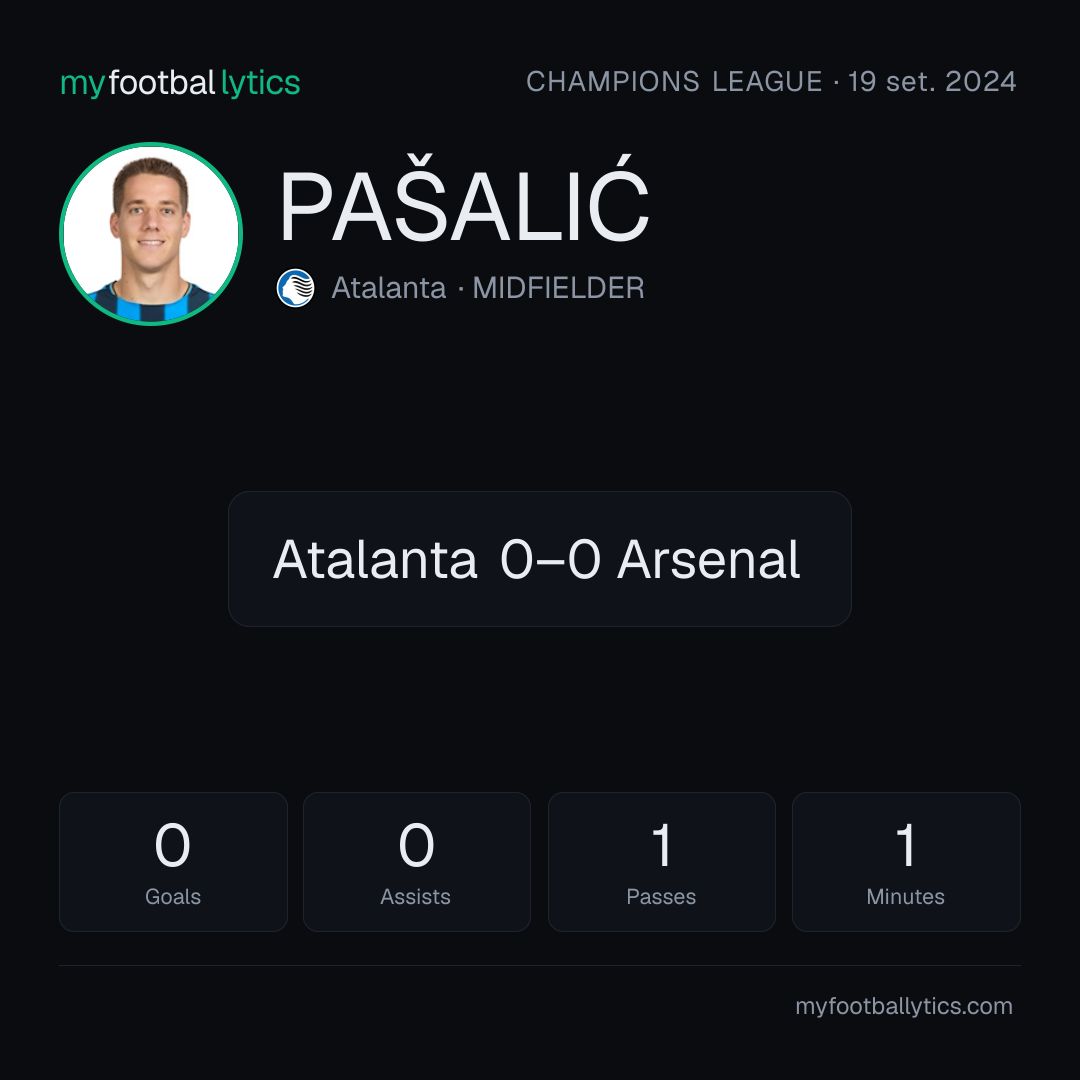Select the Minutes stat card
Image resolution: width=1080 pixels, height=1080 pixels.
click(906, 862)
